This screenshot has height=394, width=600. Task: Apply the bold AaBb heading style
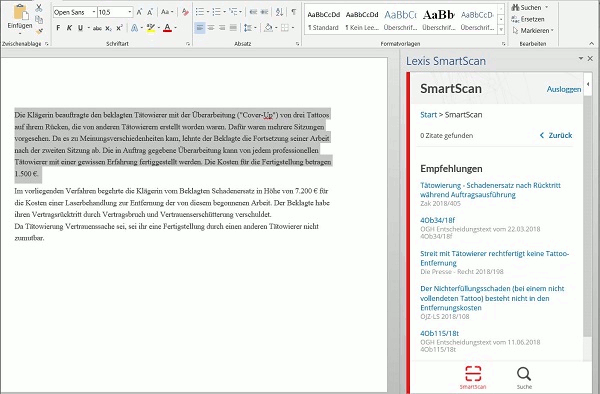coord(439,21)
